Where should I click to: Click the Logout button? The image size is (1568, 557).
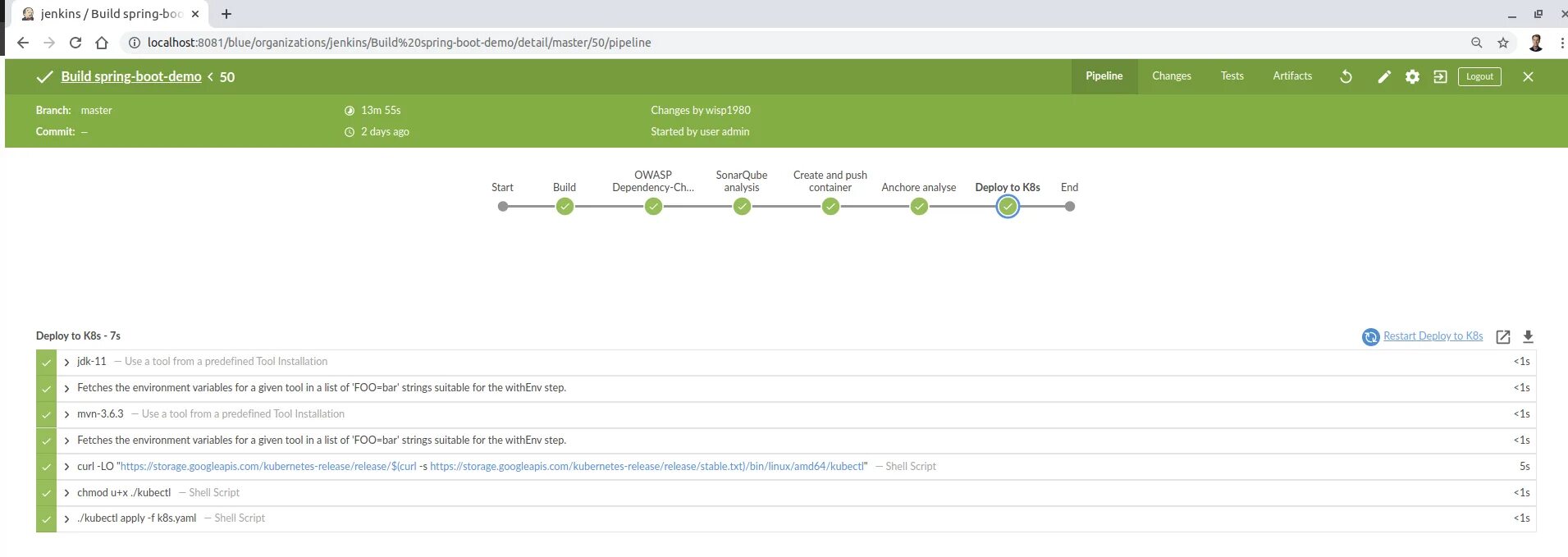[x=1479, y=76]
